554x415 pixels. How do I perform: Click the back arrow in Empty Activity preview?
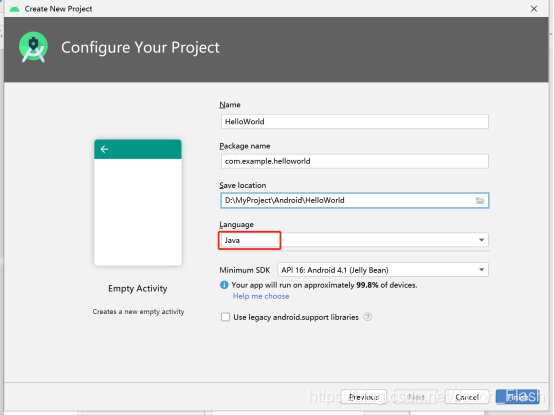coord(104,149)
